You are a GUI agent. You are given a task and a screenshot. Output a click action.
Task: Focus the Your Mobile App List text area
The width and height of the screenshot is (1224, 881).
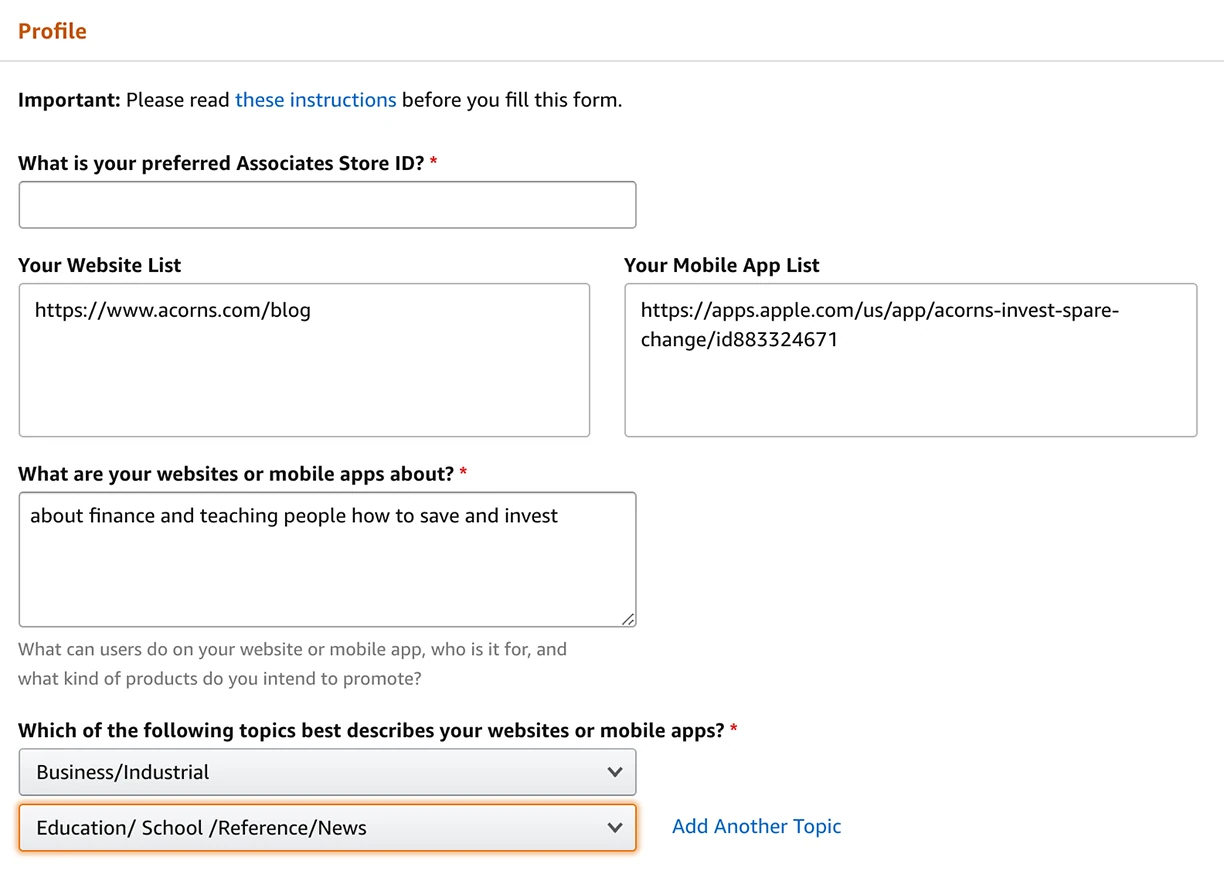tap(911, 360)
